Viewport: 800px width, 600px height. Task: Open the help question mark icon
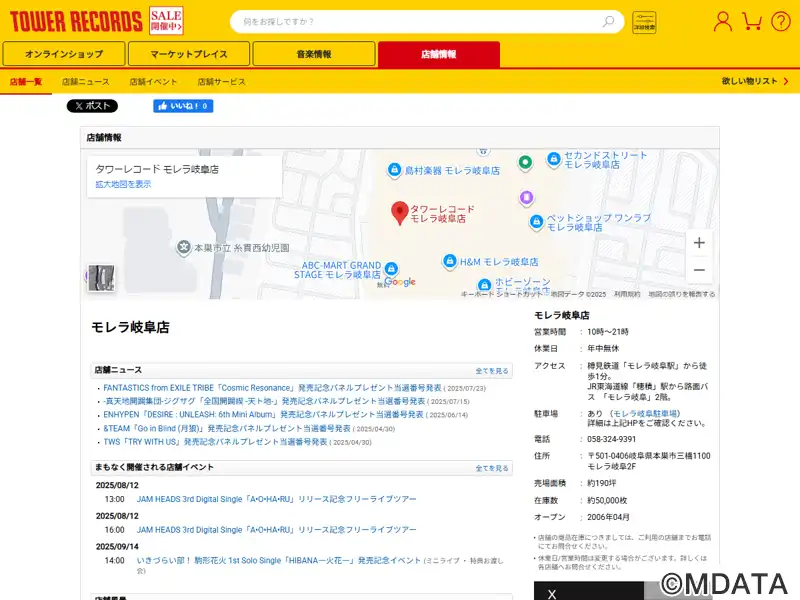(x=781, y=21)
